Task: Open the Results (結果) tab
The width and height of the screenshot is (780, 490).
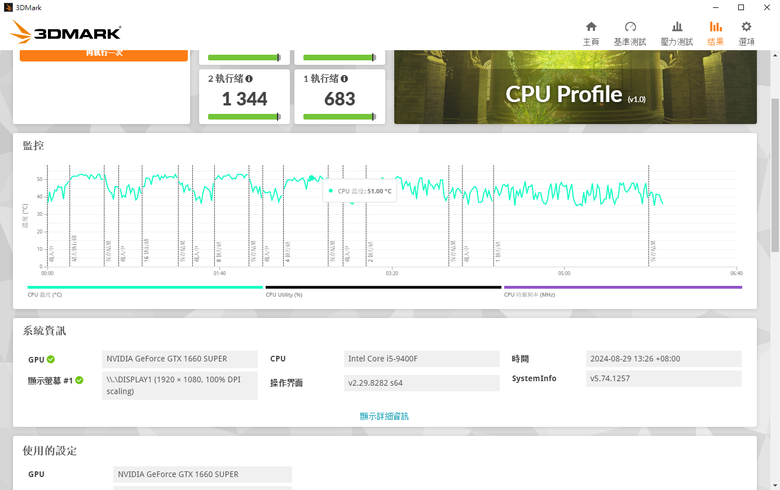Action: [715, 33]
